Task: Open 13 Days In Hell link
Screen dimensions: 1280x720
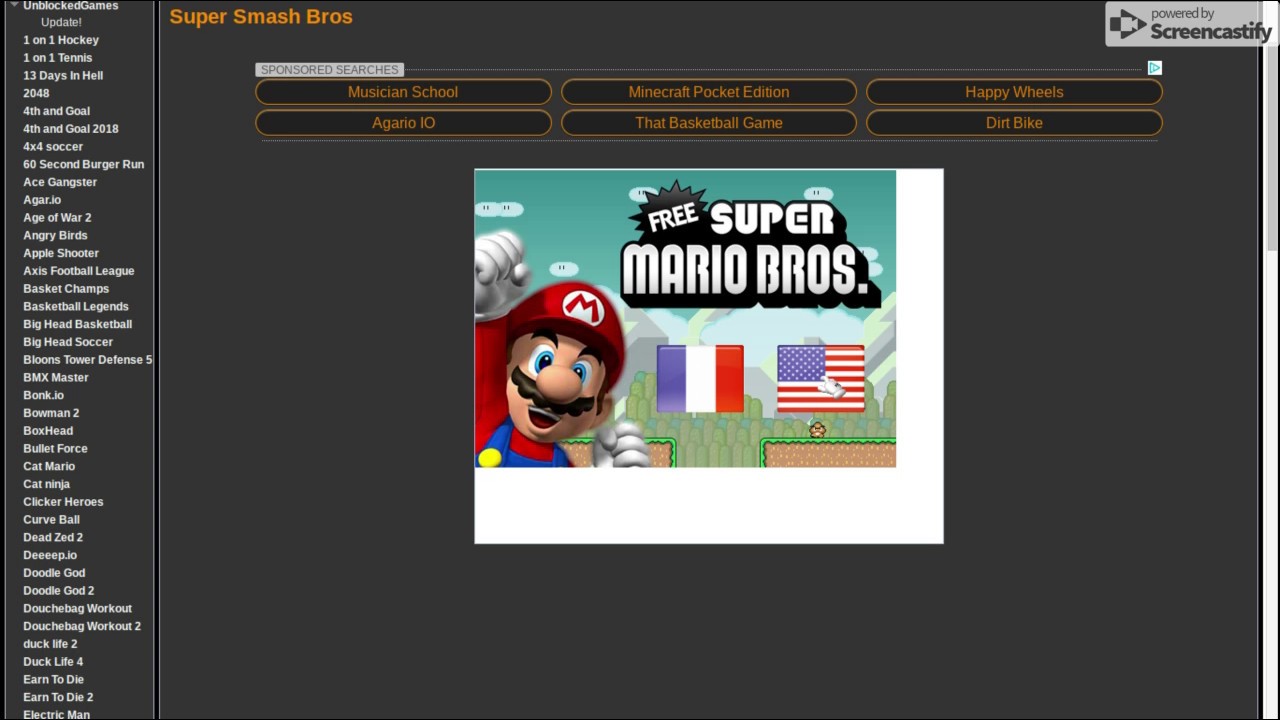Action: tap(63, 76)
